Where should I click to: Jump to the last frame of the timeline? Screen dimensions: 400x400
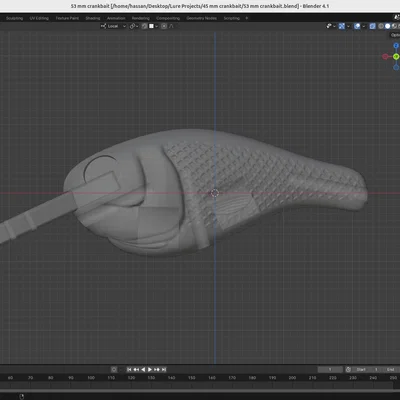(164, 369)
